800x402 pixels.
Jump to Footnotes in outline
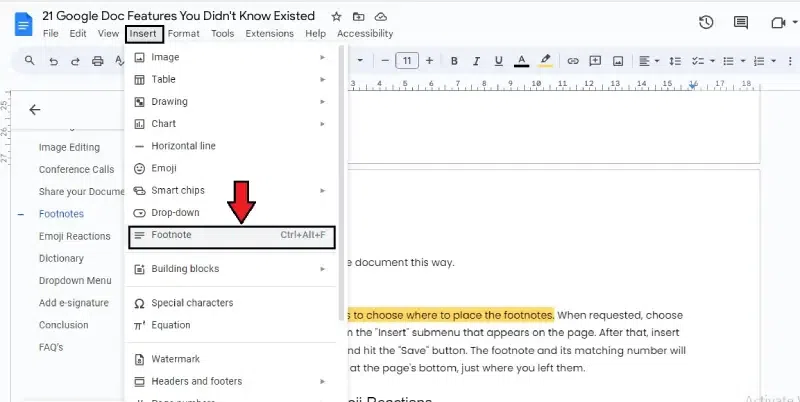61,214
